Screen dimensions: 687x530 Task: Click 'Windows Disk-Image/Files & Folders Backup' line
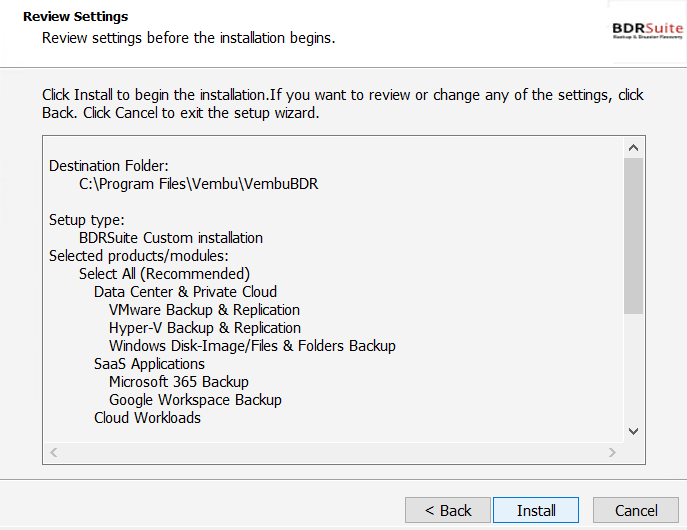tap(252, 346)
